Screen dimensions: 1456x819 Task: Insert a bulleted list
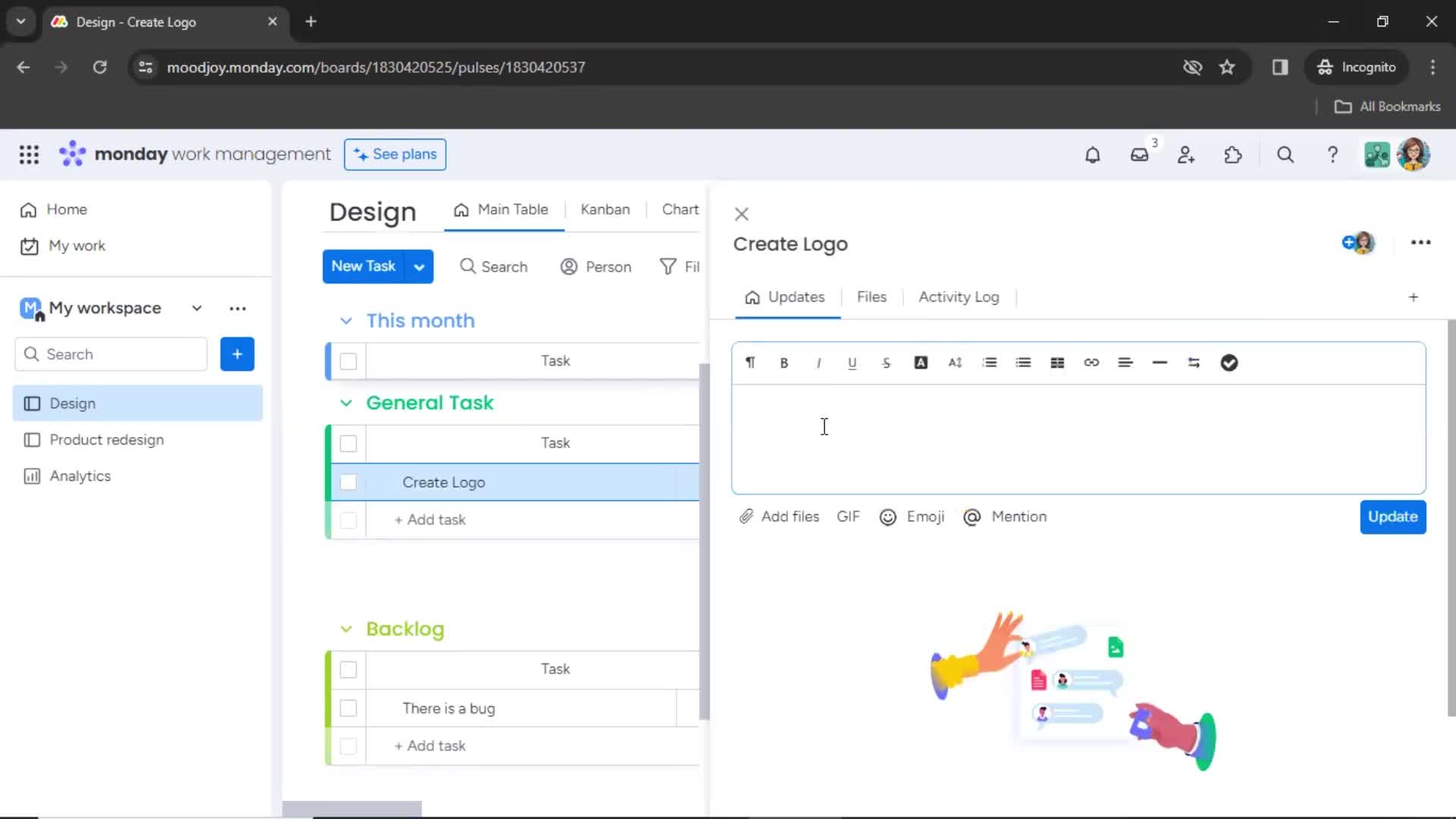coord(1023,362)
